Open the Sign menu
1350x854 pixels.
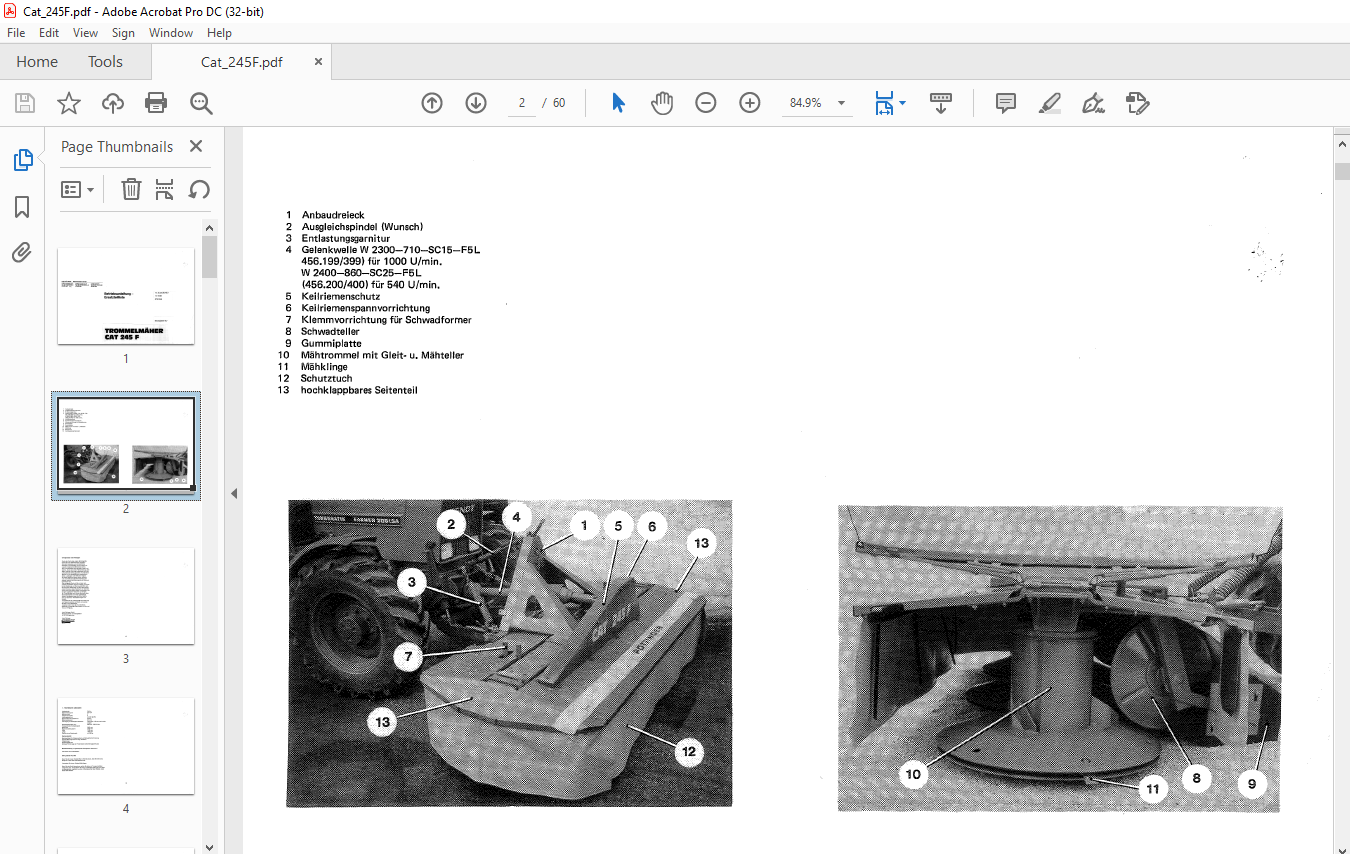point(123,33)
